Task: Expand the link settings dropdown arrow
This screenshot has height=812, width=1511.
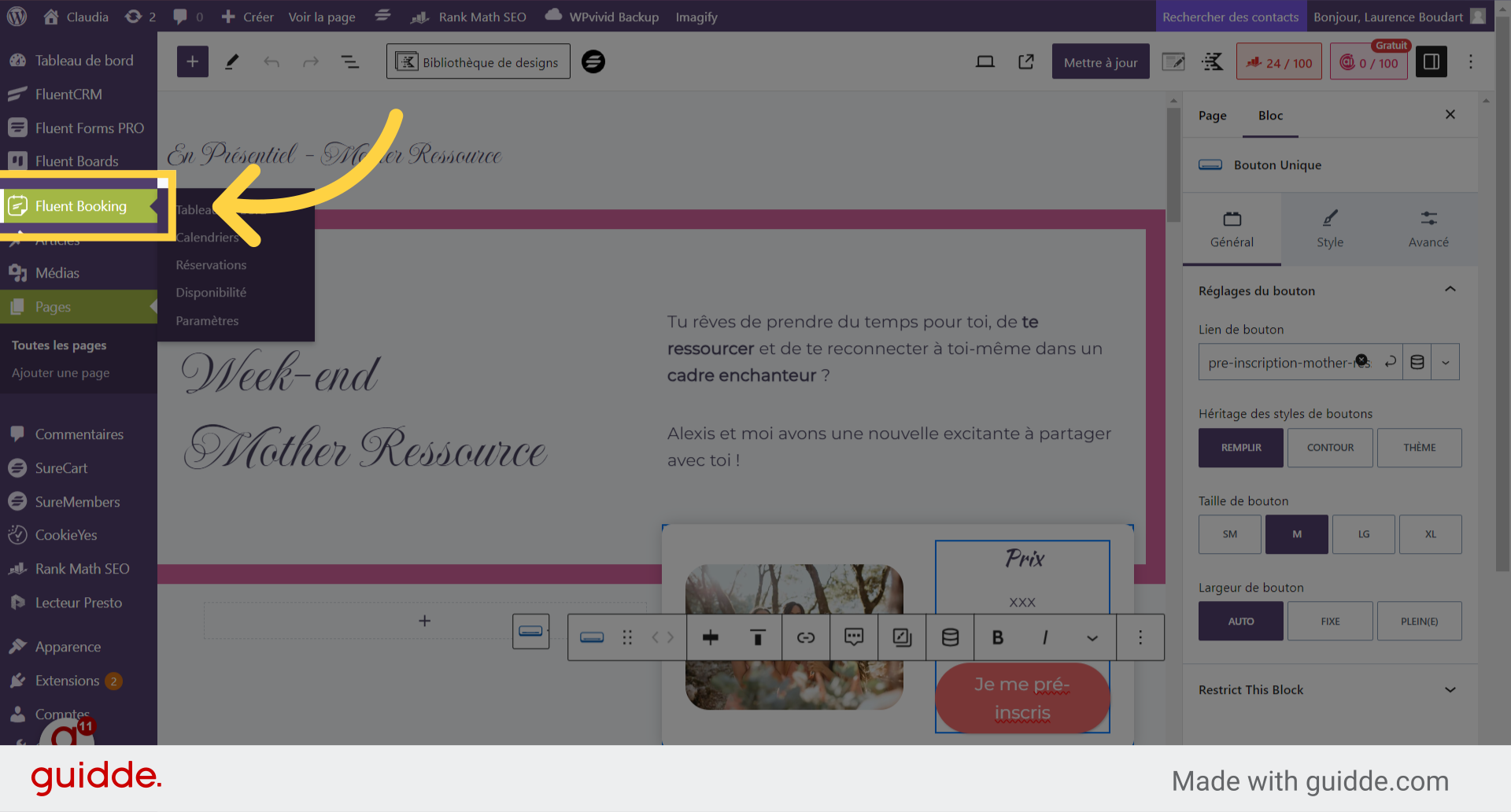Action: (x=1446, y=362)
